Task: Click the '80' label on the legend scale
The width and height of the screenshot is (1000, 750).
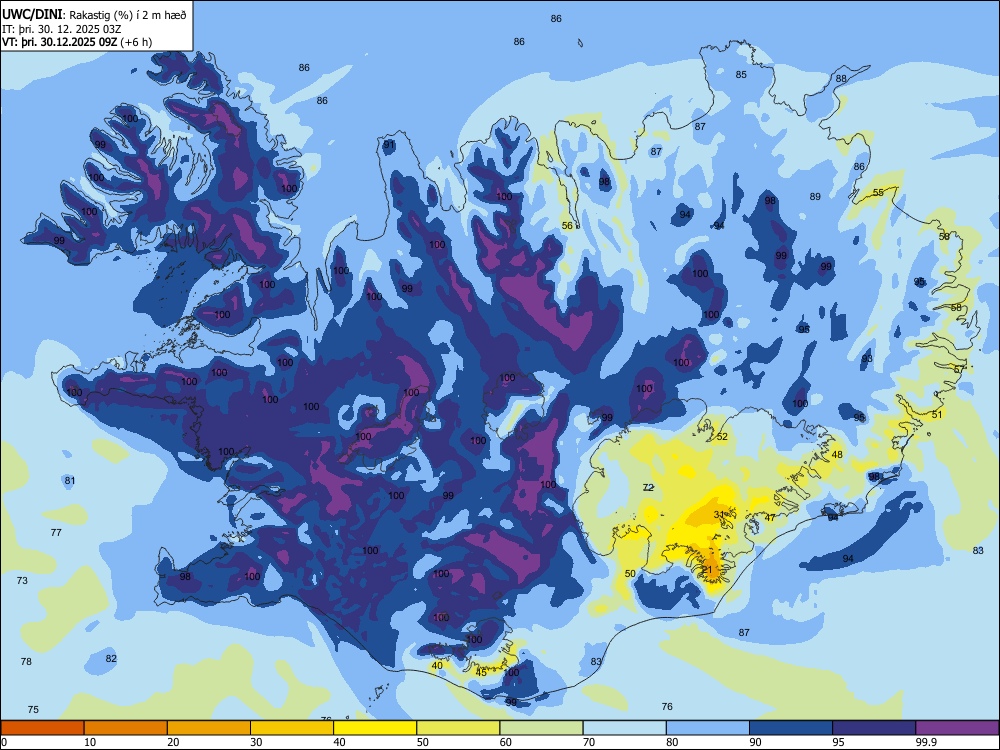Action: click(x=672, y=742)
